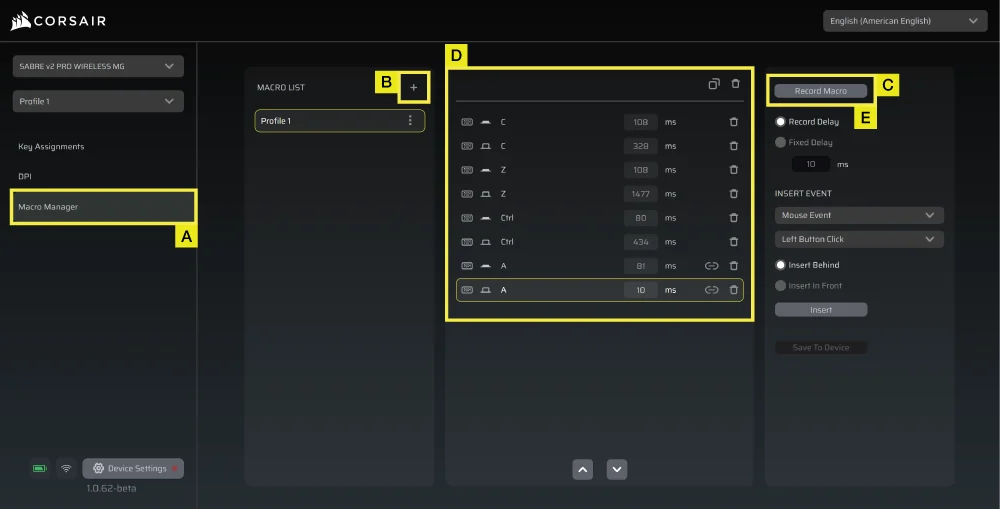Click the green battery status icon
Image resolution: width=1000 pixels, height=509 pixels.
40,468
